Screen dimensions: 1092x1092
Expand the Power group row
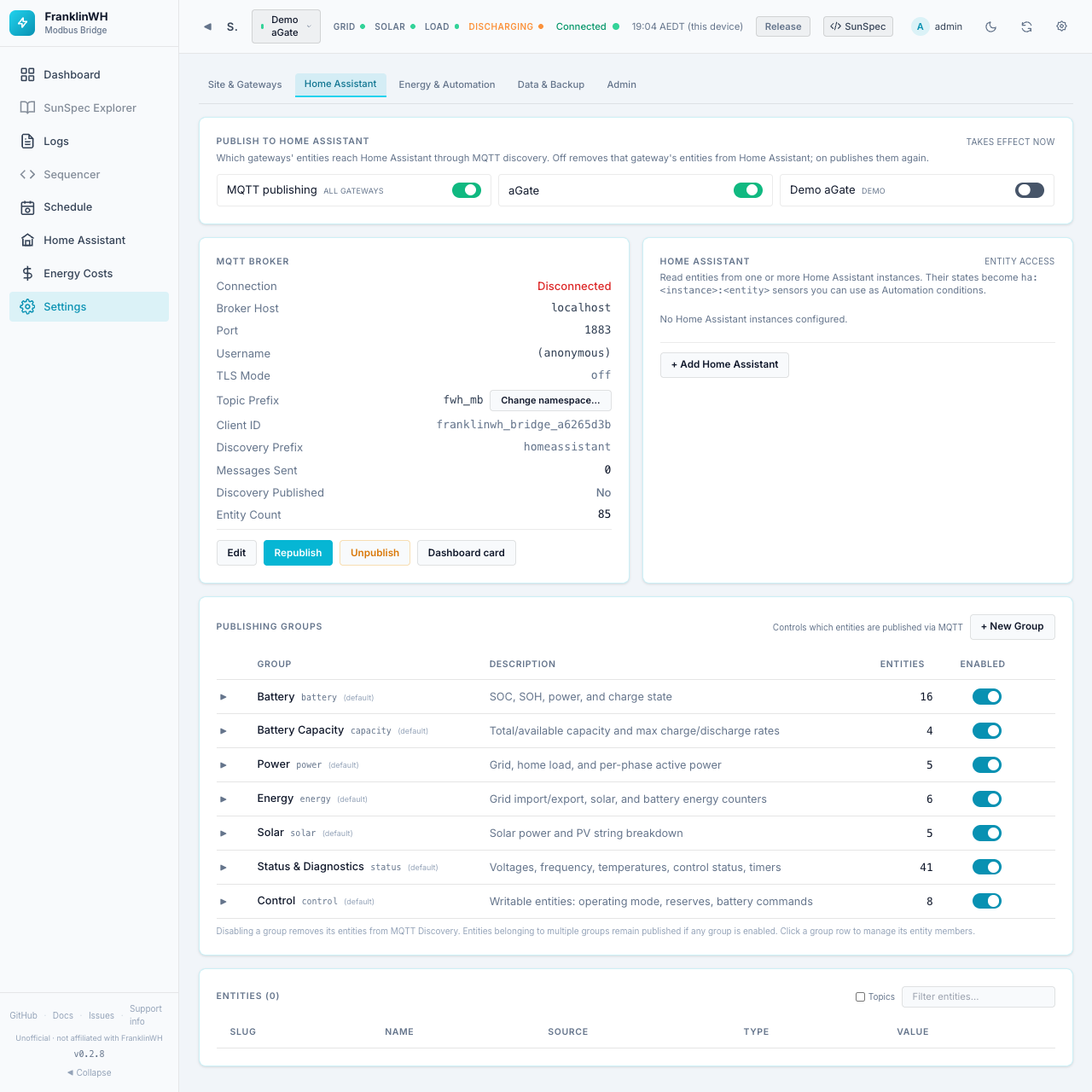click(x=224, y=765)
